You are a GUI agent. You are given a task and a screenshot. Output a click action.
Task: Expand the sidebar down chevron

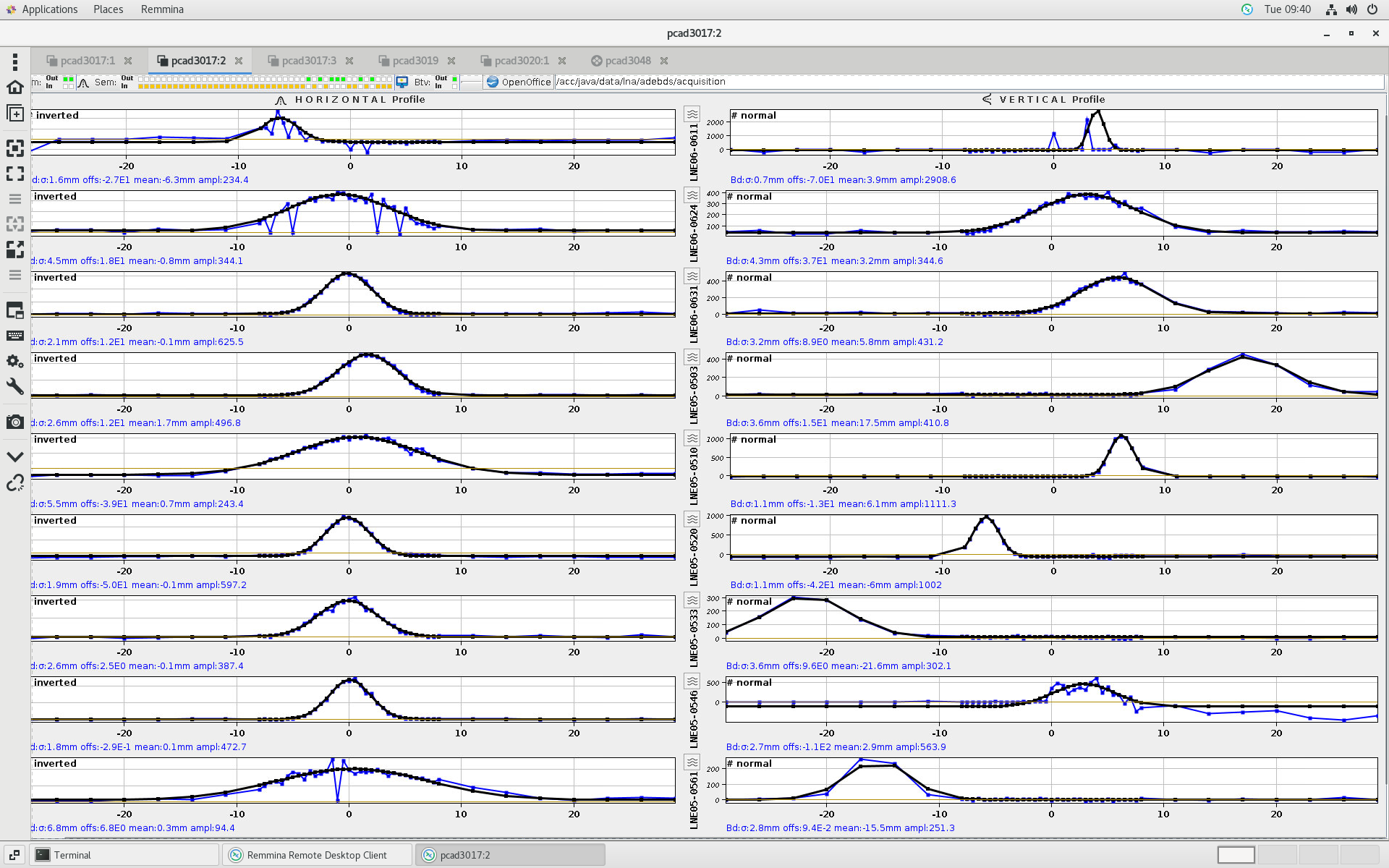[14, 456]
